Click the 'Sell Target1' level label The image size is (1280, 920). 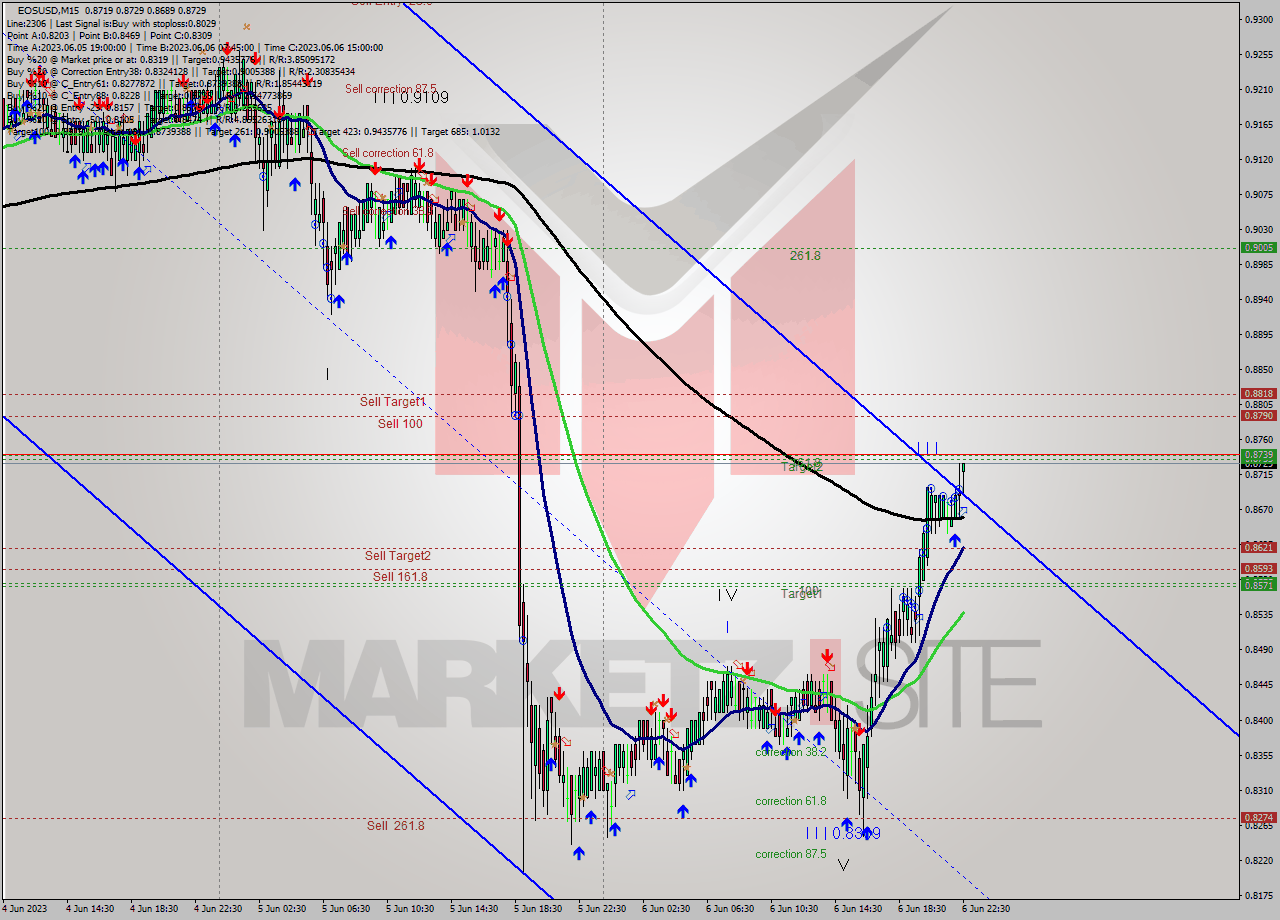(393, 401)
